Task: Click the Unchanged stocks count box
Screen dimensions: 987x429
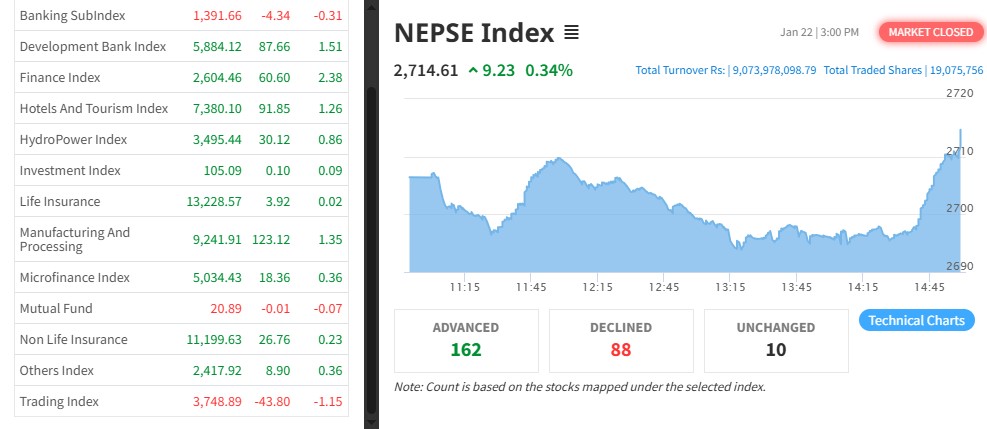Action: tap(776, 340)
